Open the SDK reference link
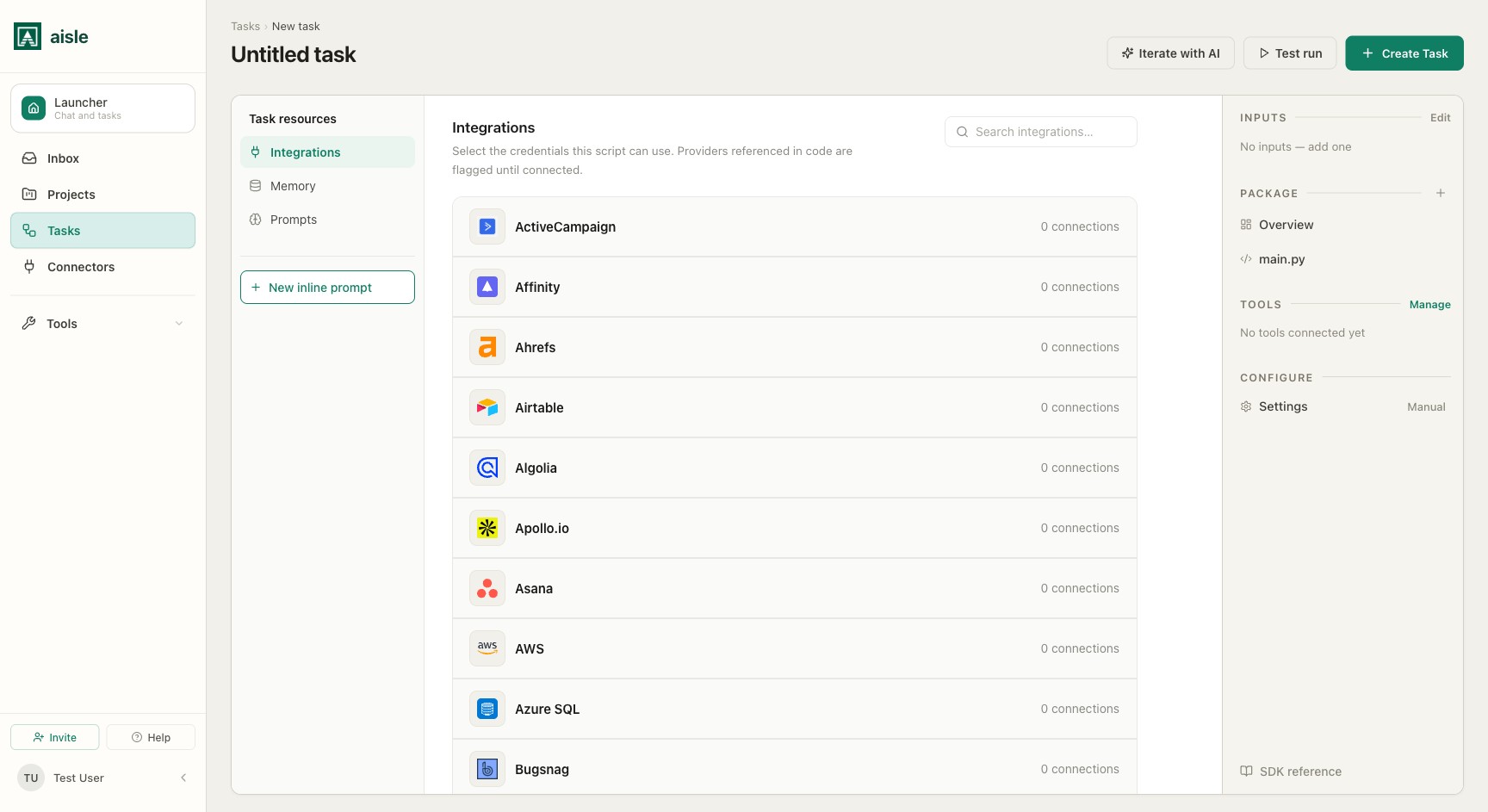The image size is (1488, 812). pos(1291,772)
